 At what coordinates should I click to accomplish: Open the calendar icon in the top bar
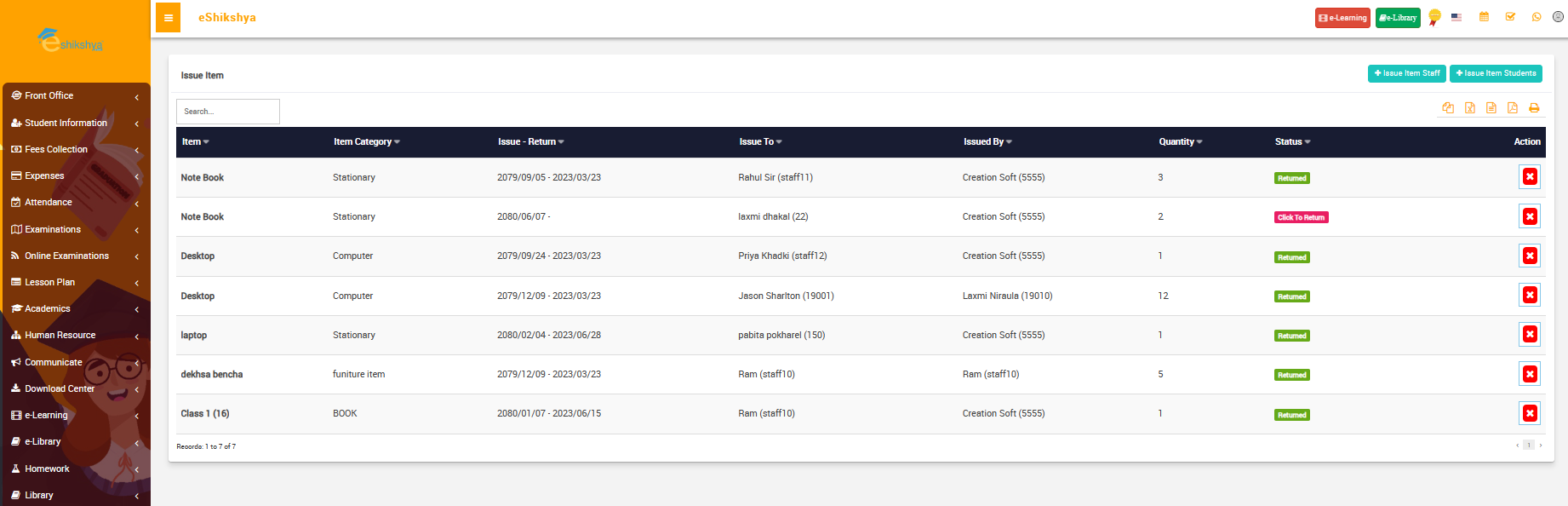coord(1484,17)
